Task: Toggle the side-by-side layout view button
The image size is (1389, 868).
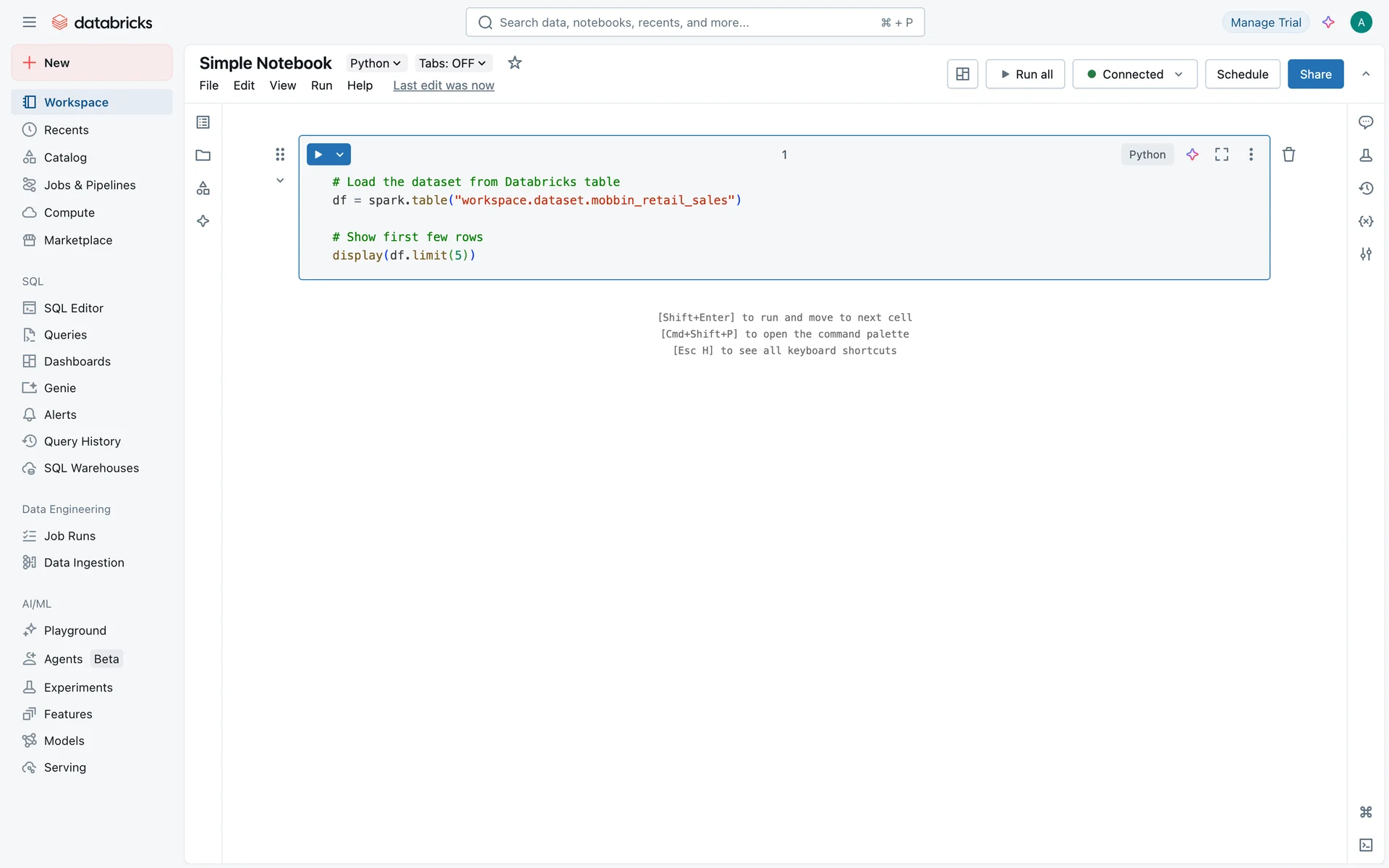Action: pyautogui.click(x=962, y=74)
